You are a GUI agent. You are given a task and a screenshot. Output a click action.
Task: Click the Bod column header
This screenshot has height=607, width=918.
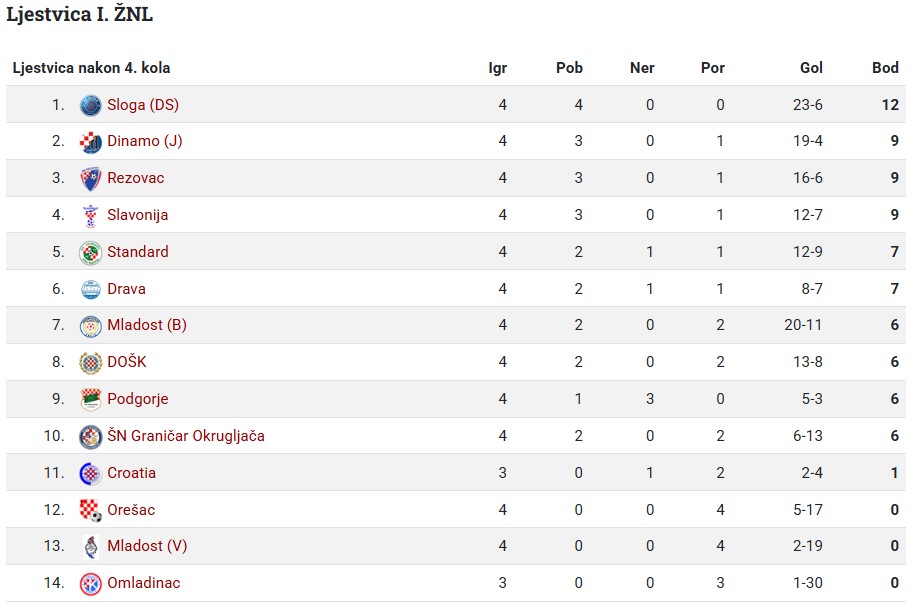(x=885, y=68)
